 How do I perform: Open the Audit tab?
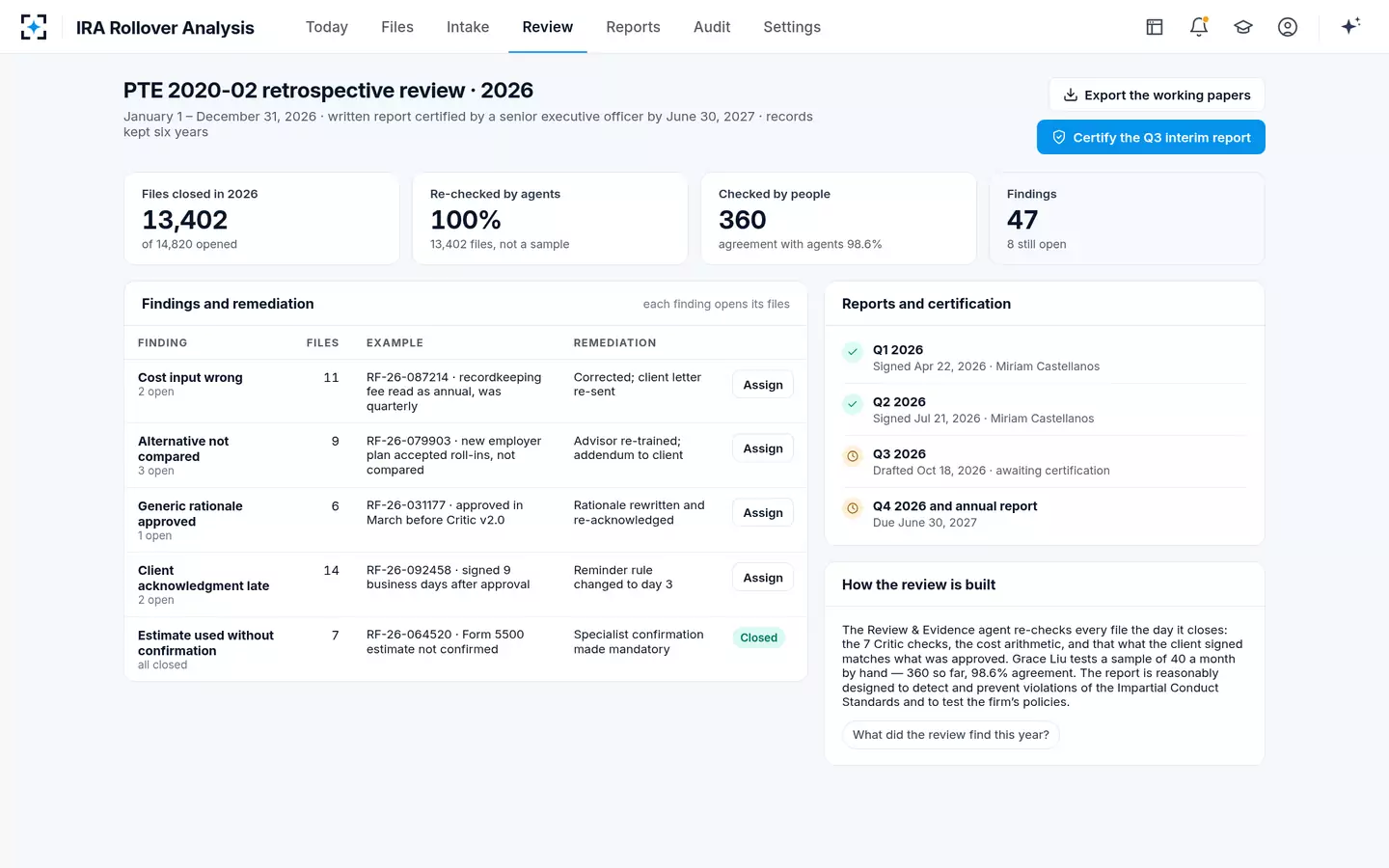(x=712, y=27)
